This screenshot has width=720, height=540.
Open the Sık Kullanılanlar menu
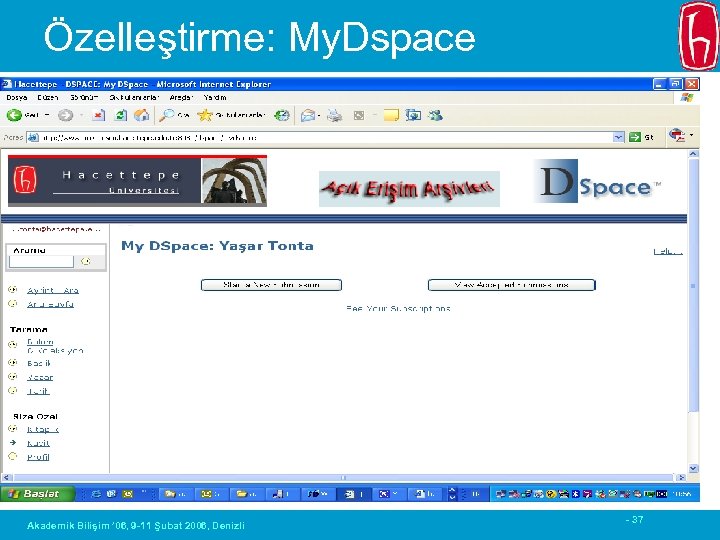coord(134,97)
